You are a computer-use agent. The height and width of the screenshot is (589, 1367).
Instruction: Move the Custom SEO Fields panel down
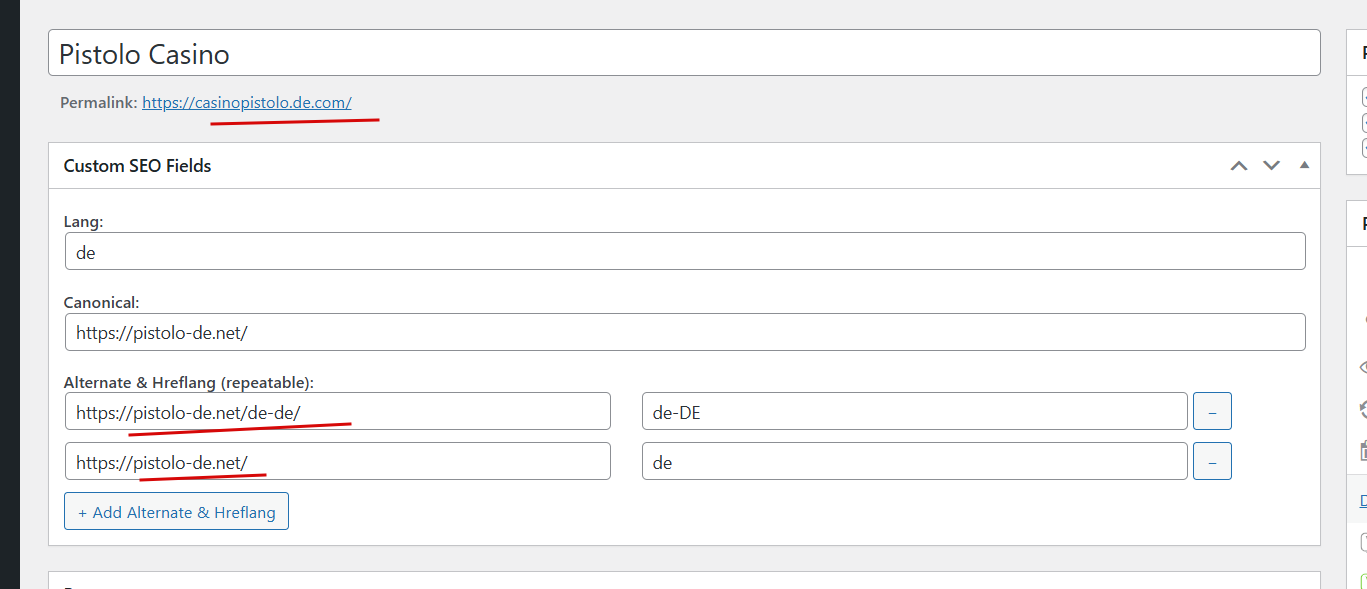(x=1271, y=166)
